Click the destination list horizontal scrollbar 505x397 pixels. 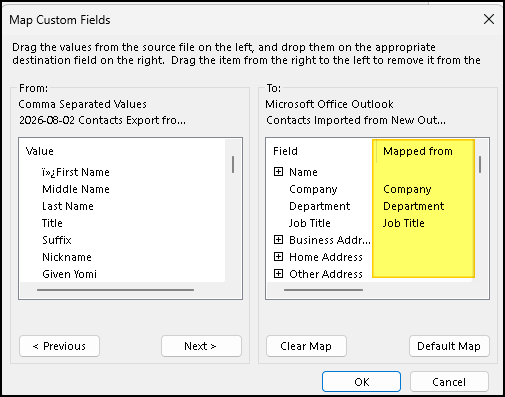323,290
